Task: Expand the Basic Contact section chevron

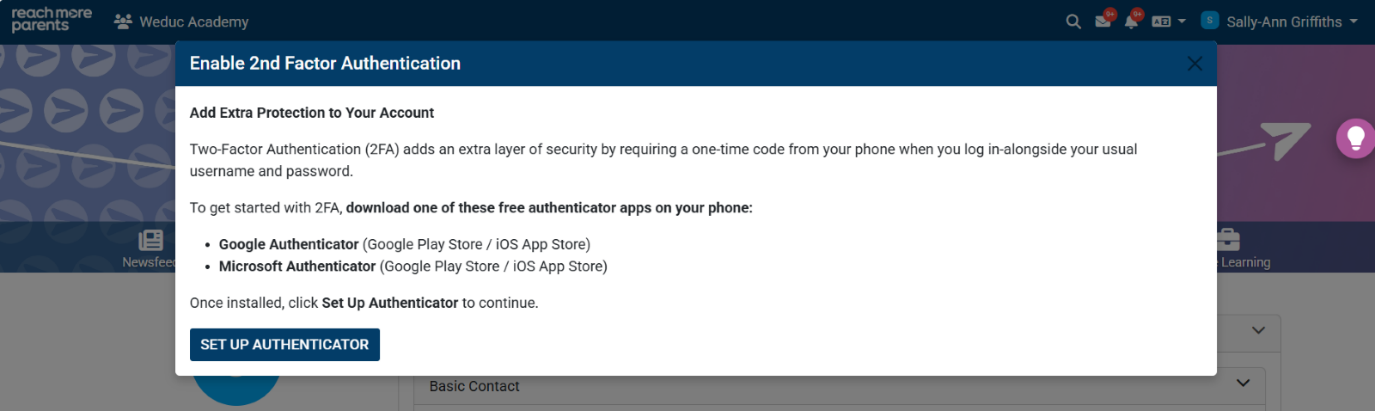Action: 1243,383
